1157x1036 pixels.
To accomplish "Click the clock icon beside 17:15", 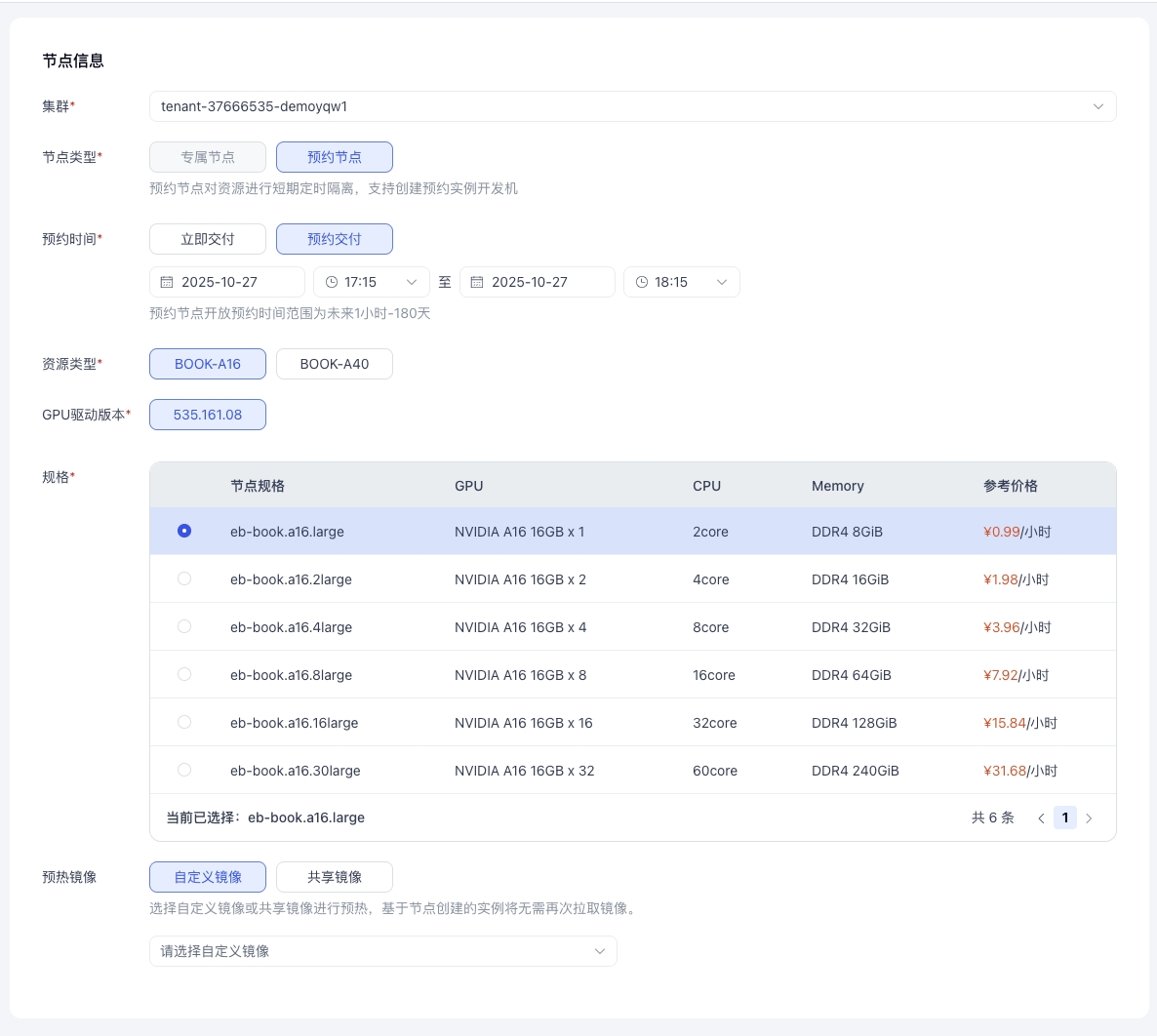I will click(332, 282).
